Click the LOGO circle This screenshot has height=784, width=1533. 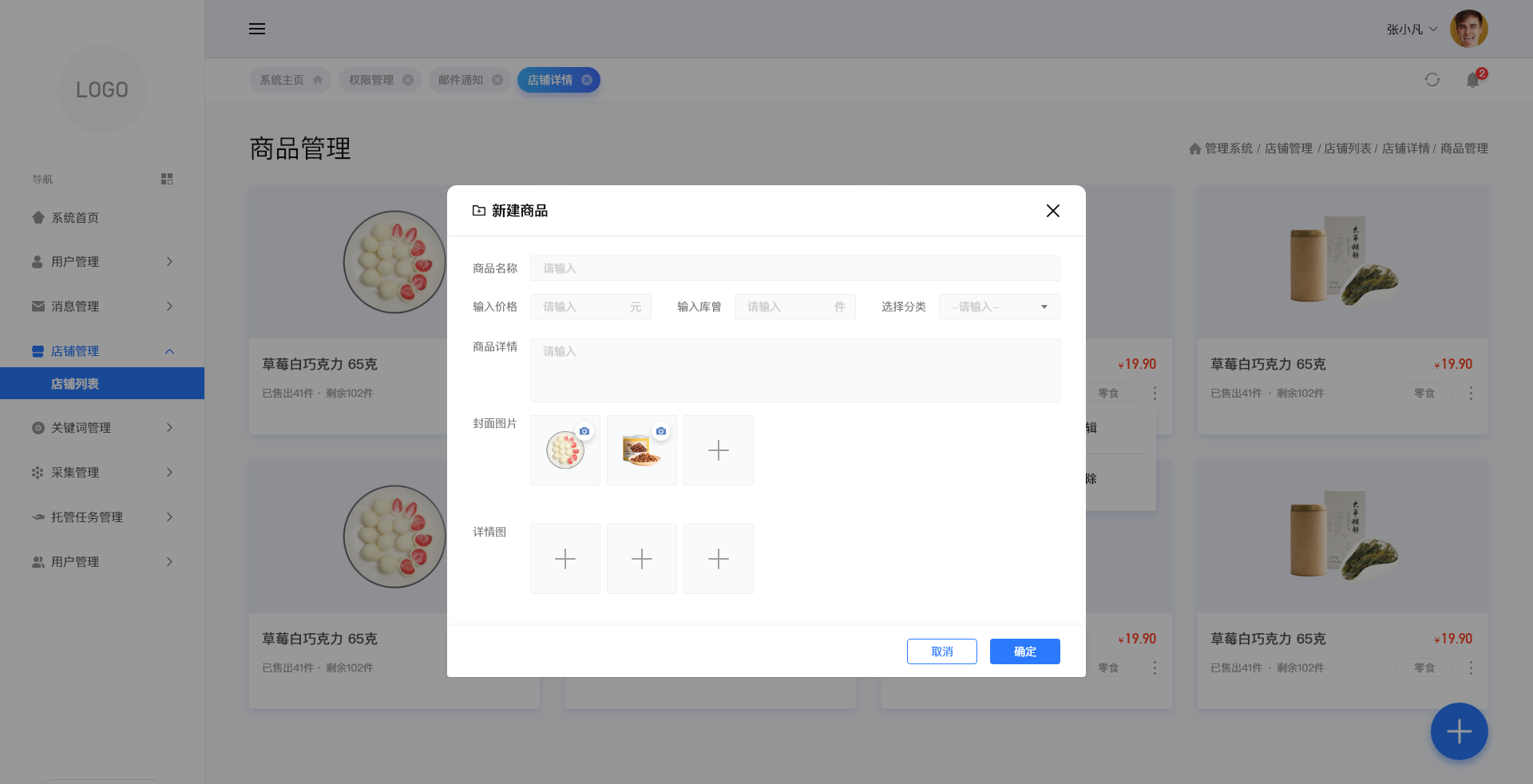(x=102, y=89)
